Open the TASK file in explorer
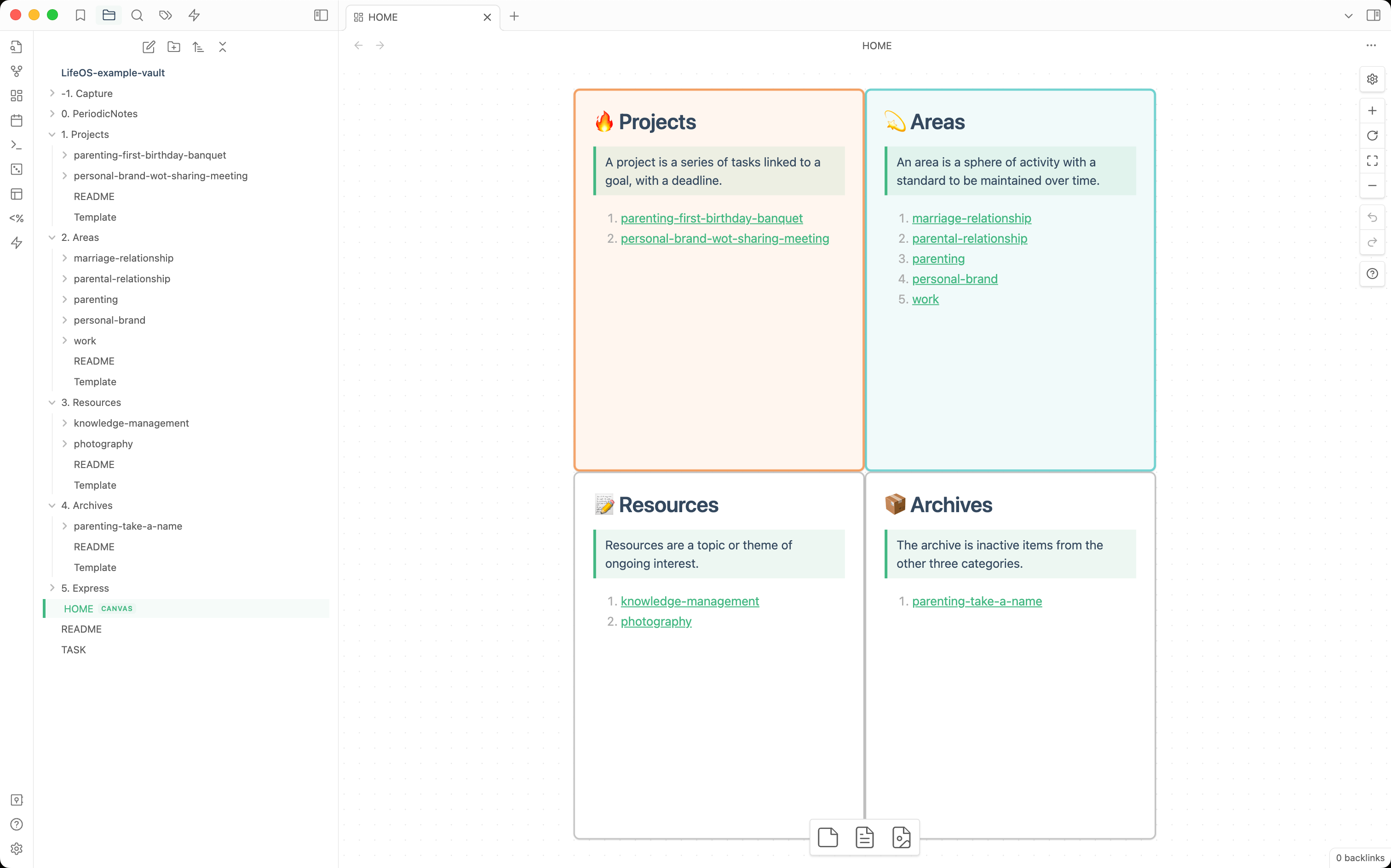 74,650
